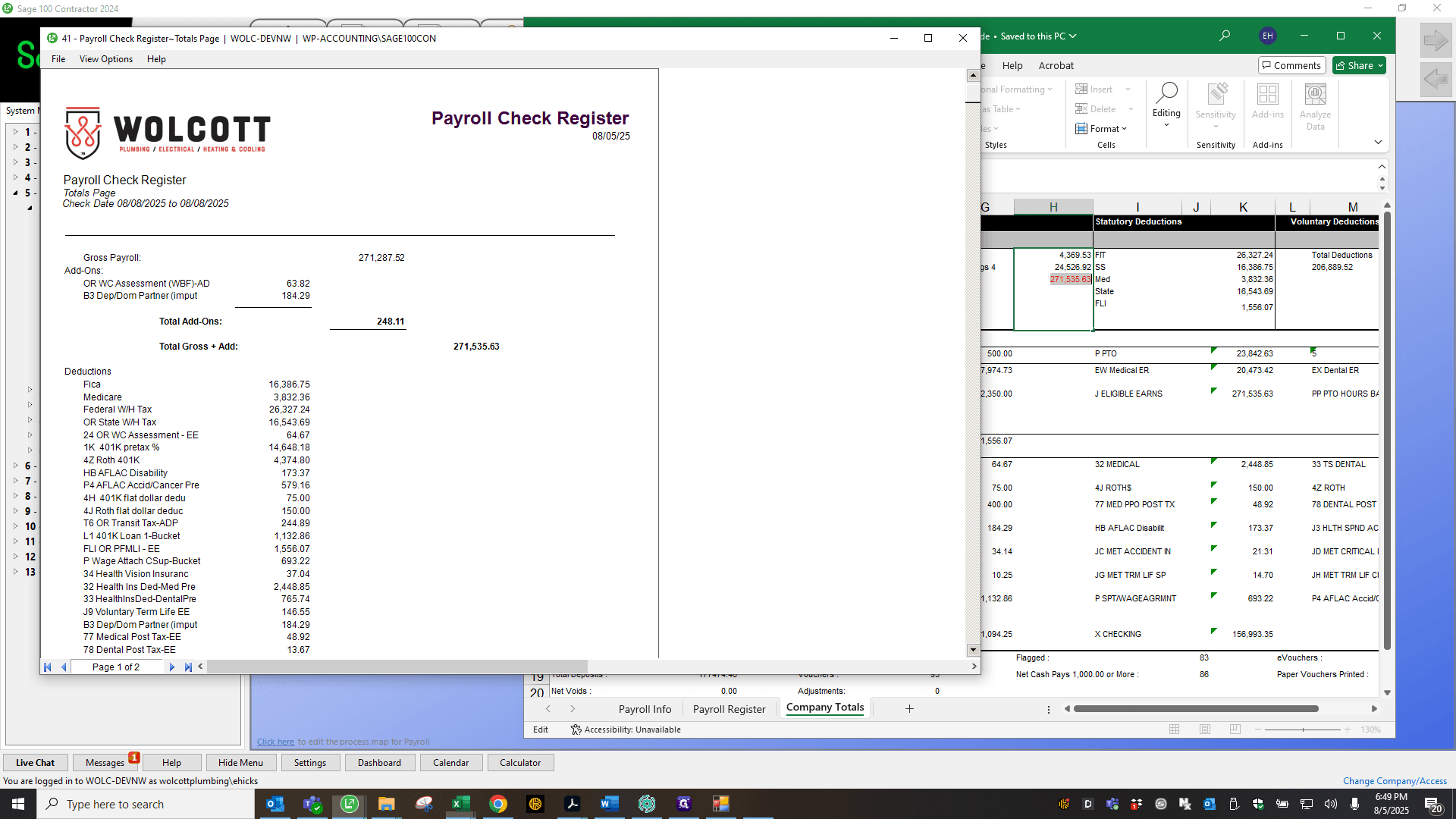This screenshot has width=1456, height=819.
Task: Open the Help menu in the register window
Action: point(156,59)
